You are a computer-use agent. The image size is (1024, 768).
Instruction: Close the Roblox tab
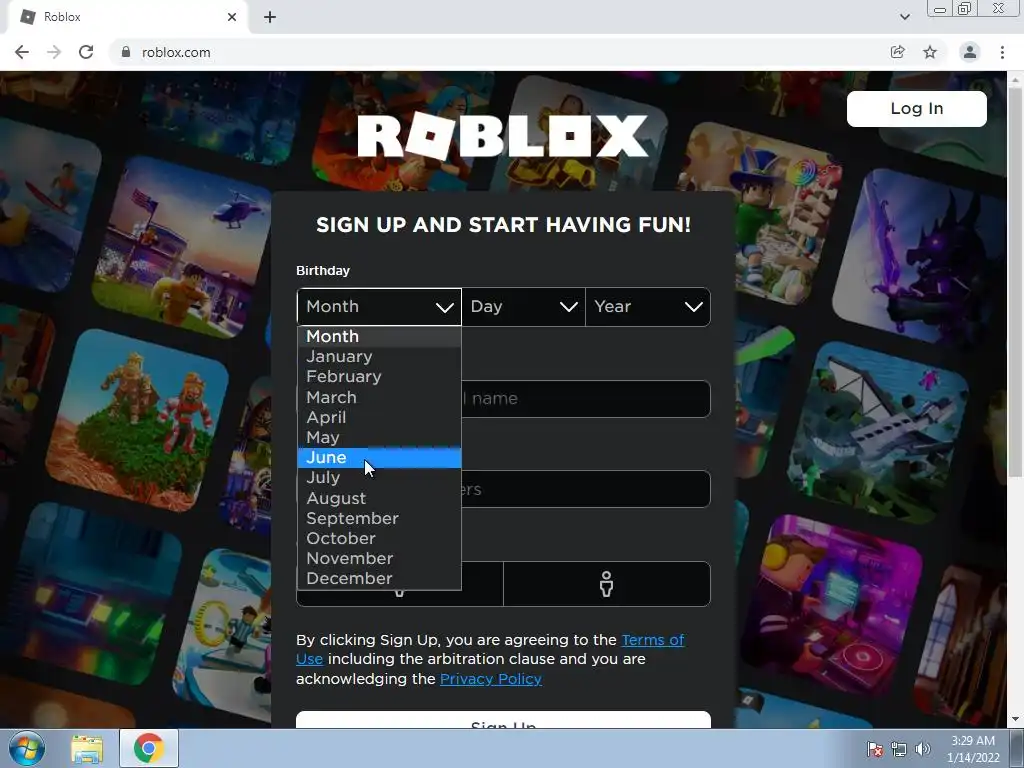232,18
